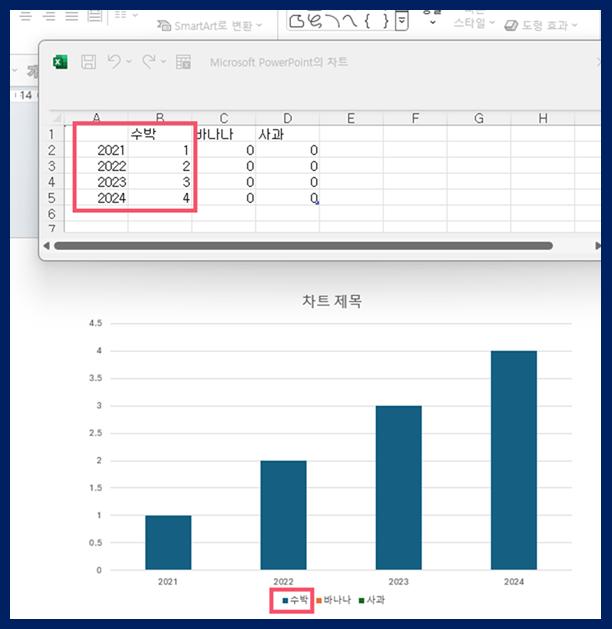Click cell with year 2022
This screenshot has width=612, height=629.
[x=96, y=166]
